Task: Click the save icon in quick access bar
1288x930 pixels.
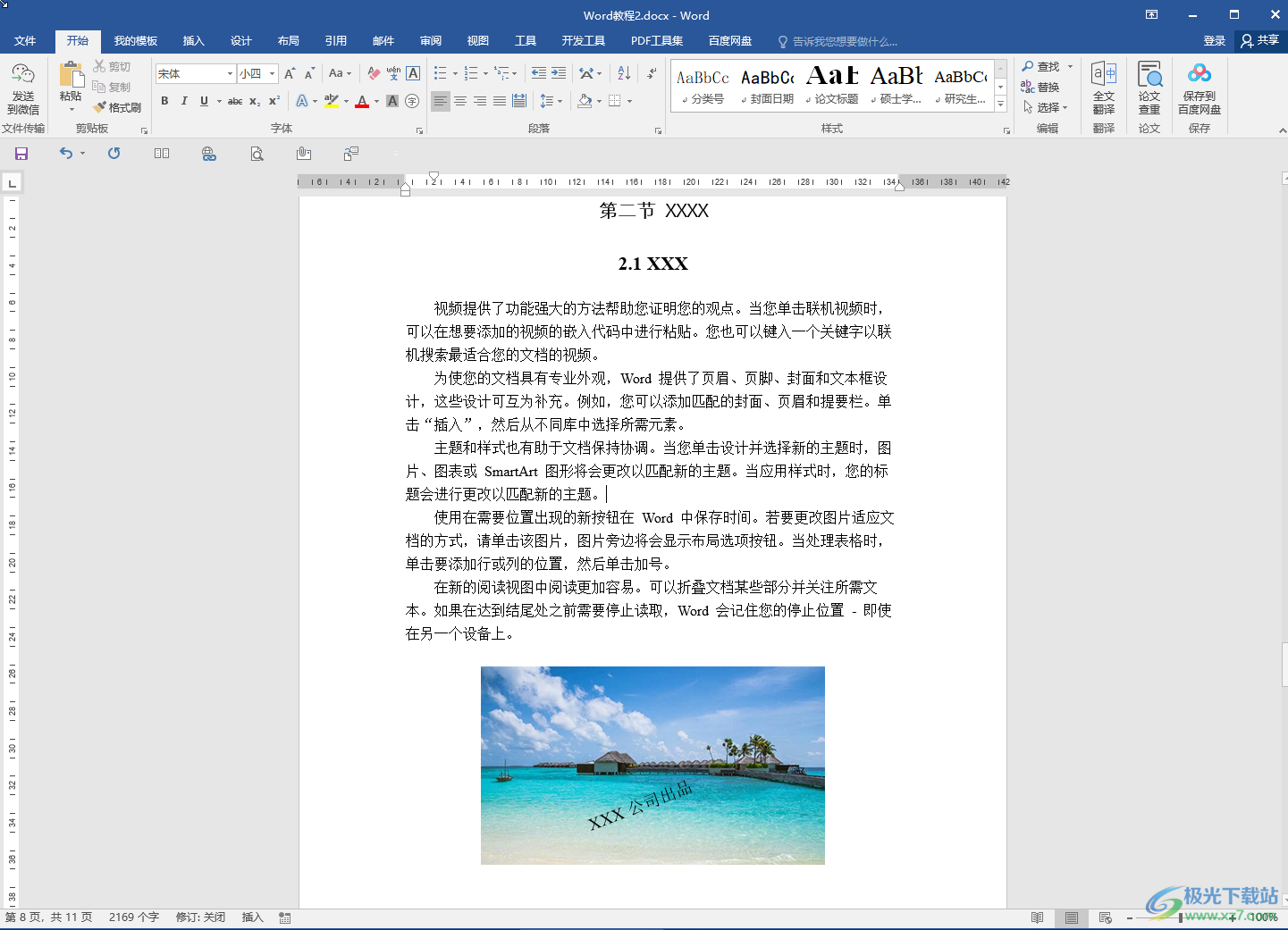Action: [x=21, y=154]
